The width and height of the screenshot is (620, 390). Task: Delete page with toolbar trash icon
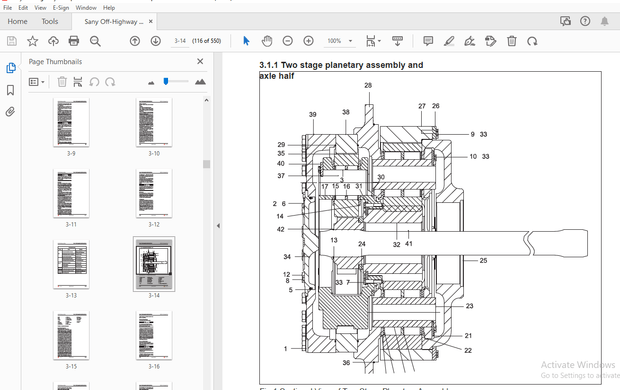tap(512, 41)
